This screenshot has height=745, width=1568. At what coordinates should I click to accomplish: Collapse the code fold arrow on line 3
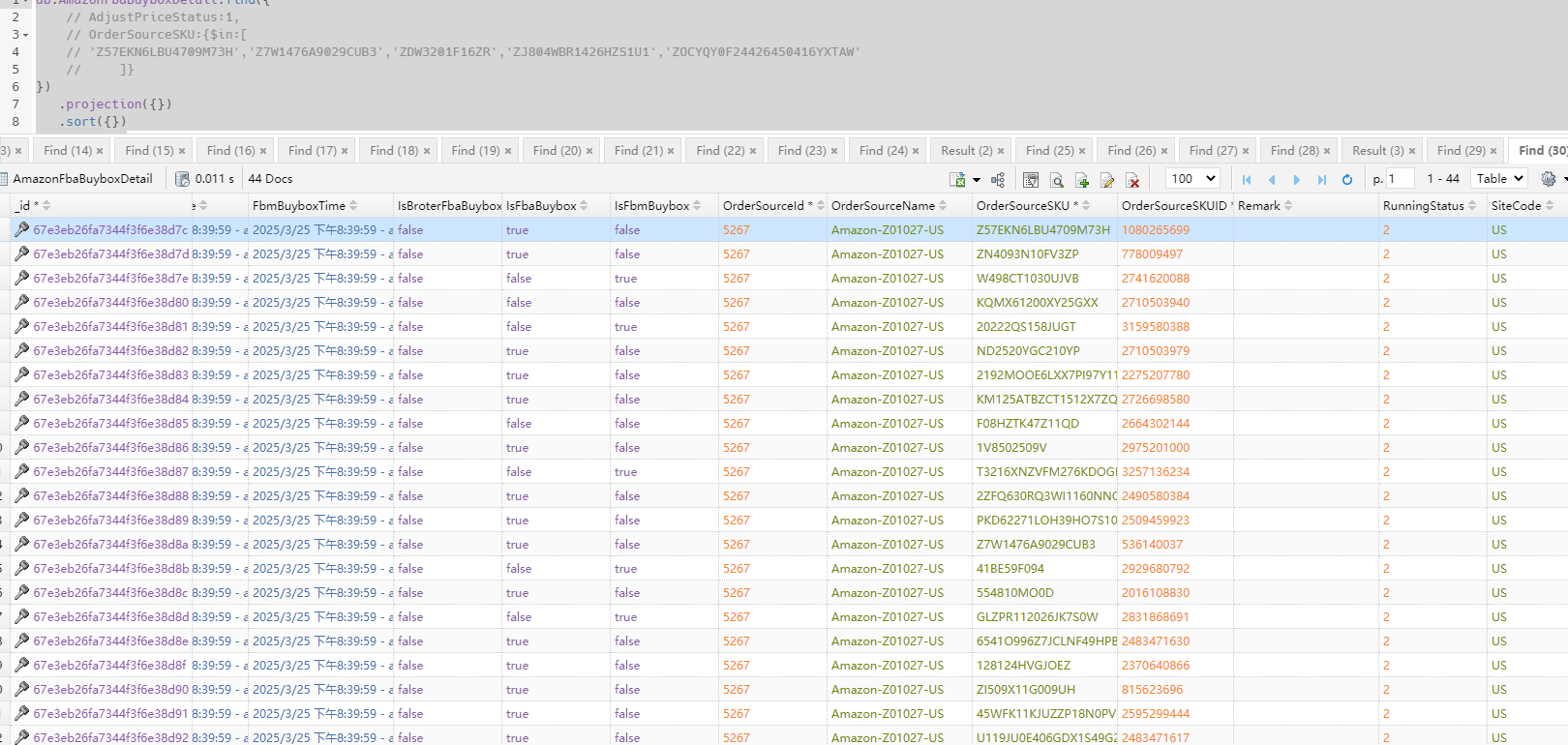pyautogui.click(x=26, y=35)
